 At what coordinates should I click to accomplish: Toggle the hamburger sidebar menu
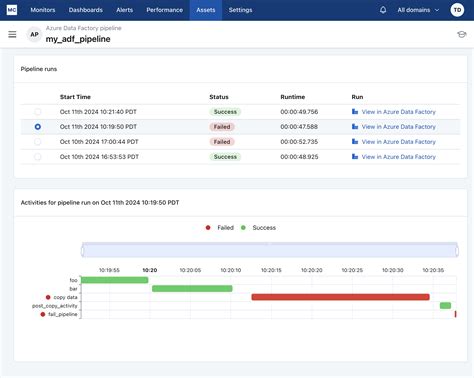tap(12, 34)
